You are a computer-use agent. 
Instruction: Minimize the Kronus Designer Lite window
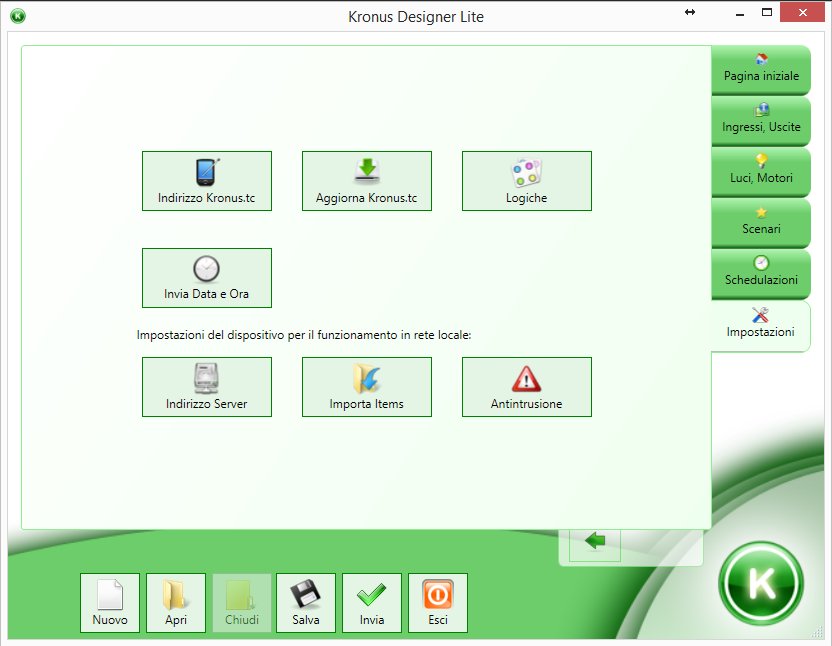click(740, 13)
